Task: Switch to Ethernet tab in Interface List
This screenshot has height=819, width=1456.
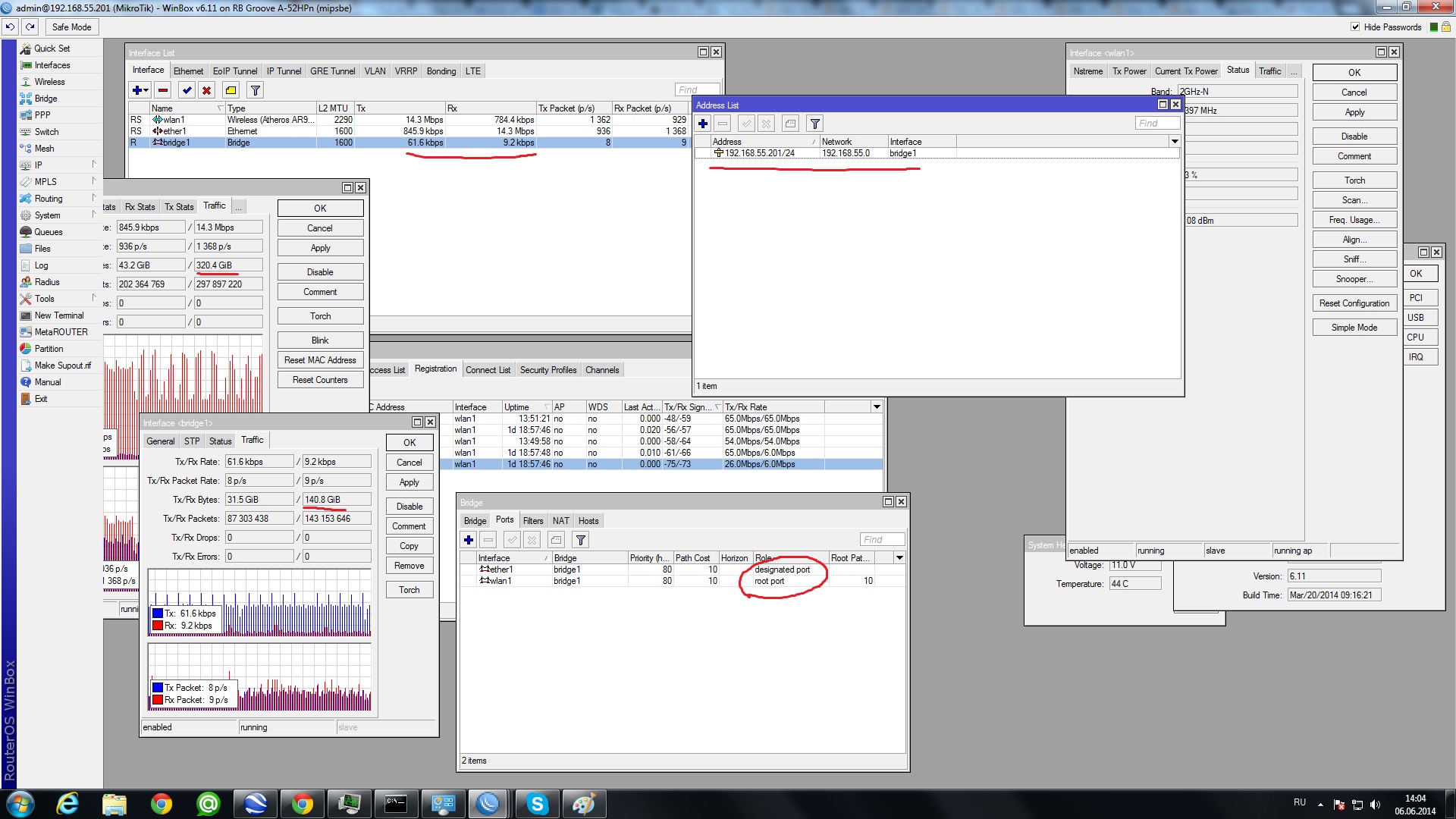Action: point(188,71)
